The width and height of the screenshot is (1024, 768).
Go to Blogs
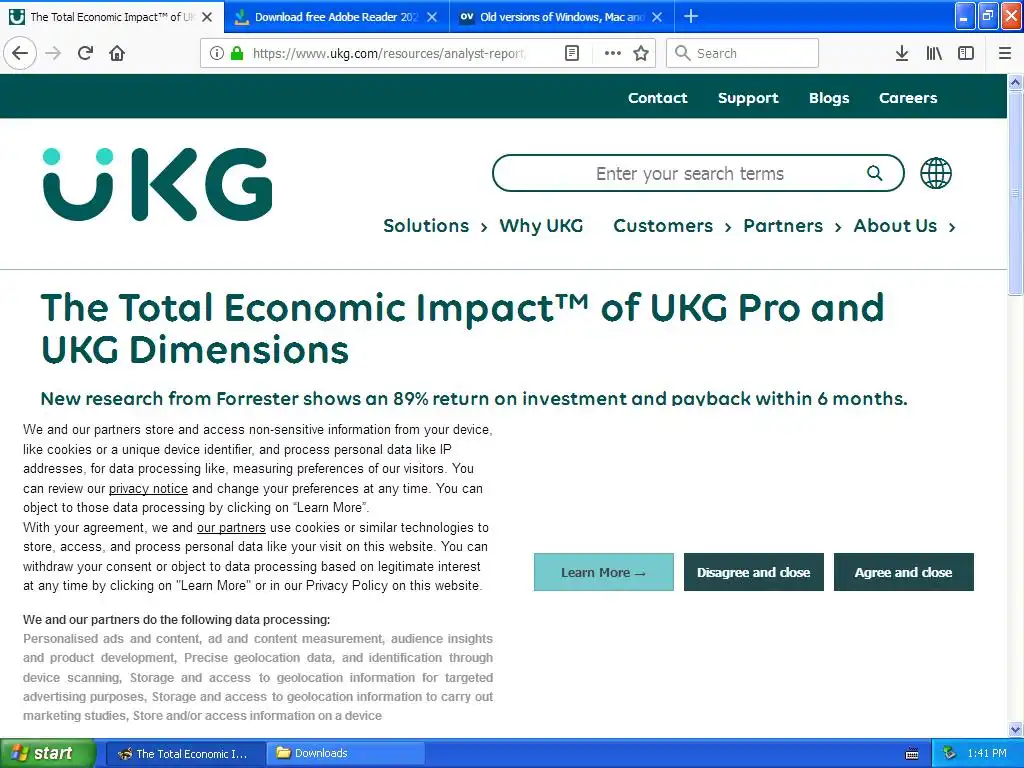829,98
